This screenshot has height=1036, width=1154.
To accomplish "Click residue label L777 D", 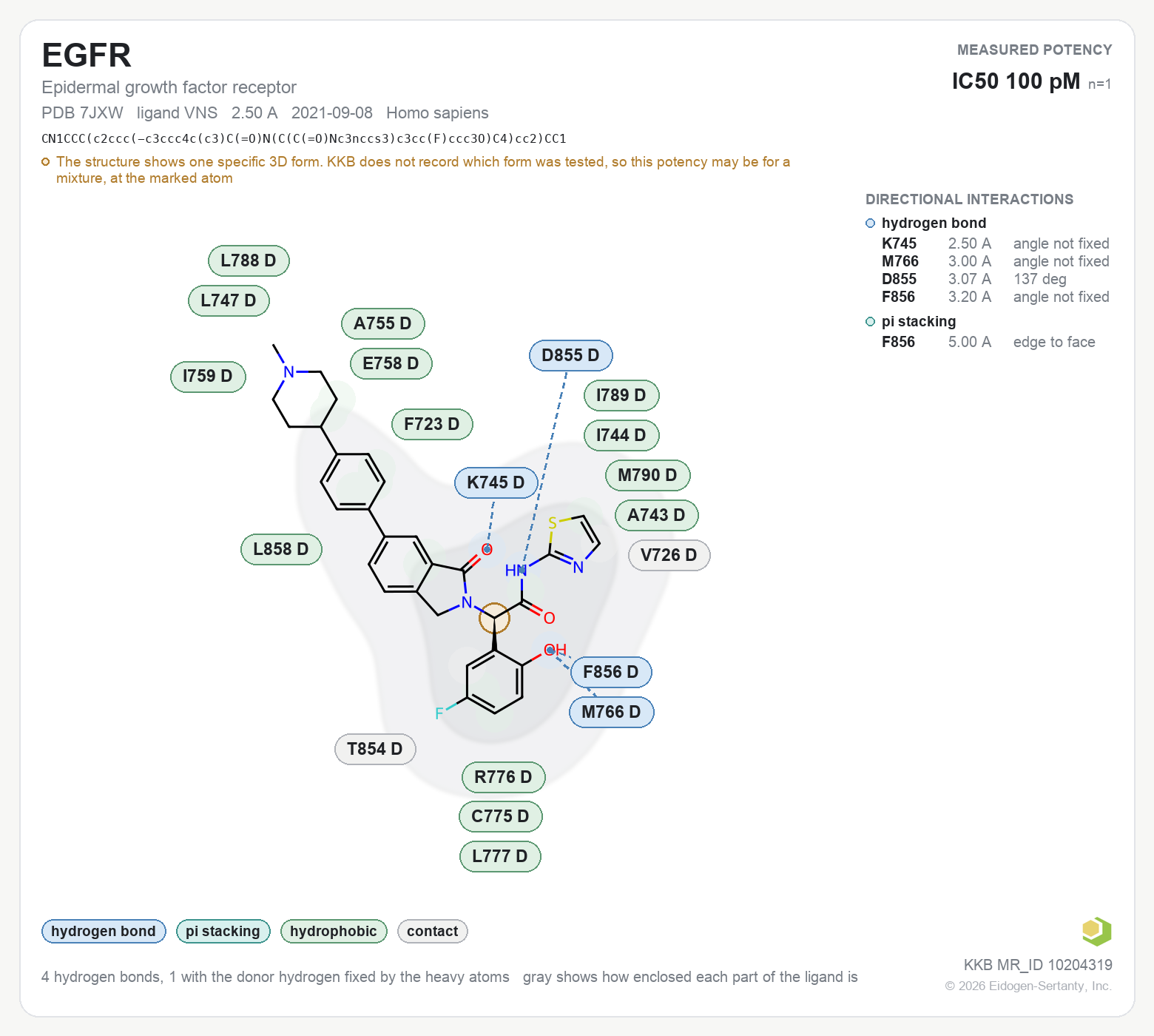I will (500, 856).
